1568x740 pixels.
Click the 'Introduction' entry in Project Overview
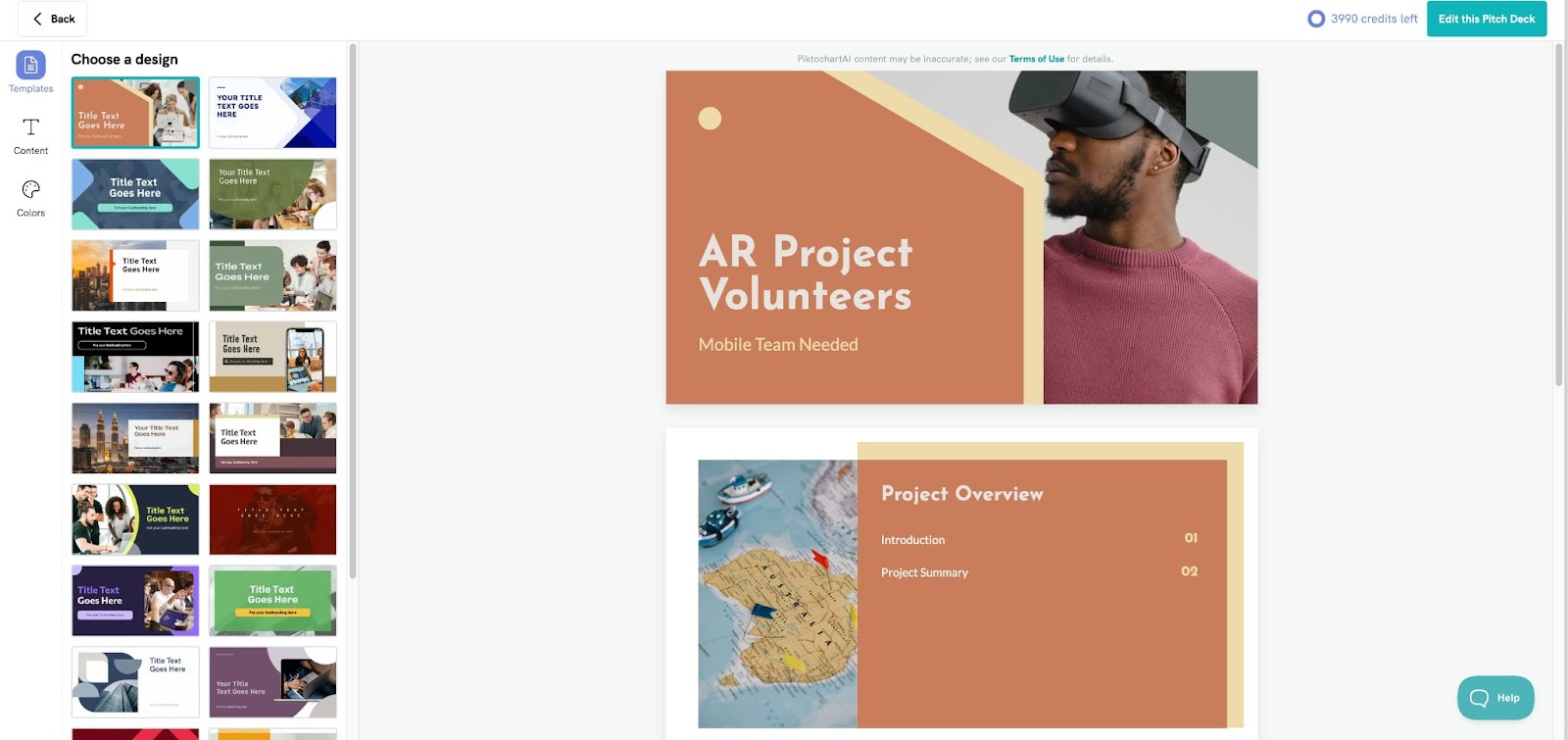912,540
